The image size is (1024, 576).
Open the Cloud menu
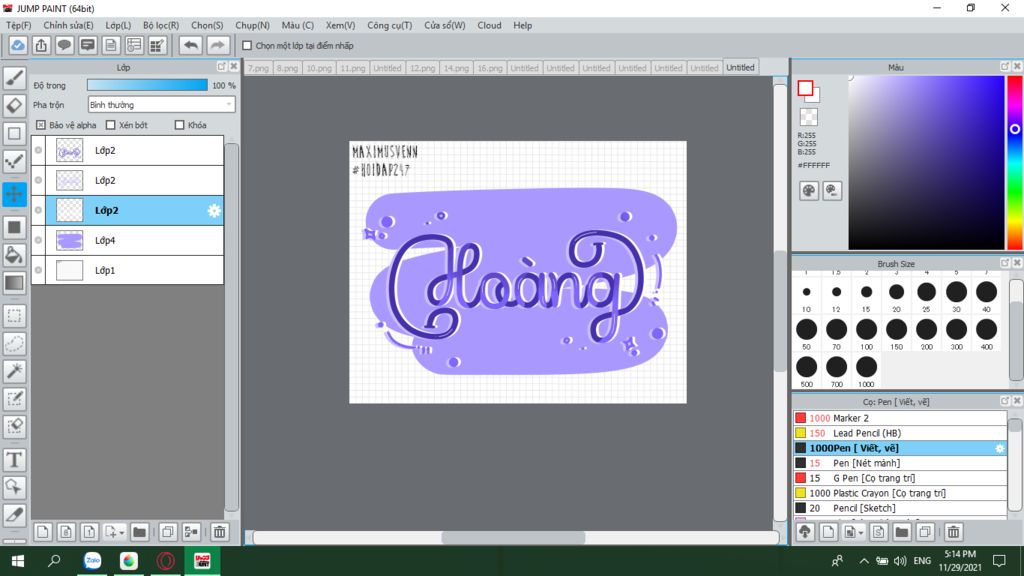(x=489, y=25)
